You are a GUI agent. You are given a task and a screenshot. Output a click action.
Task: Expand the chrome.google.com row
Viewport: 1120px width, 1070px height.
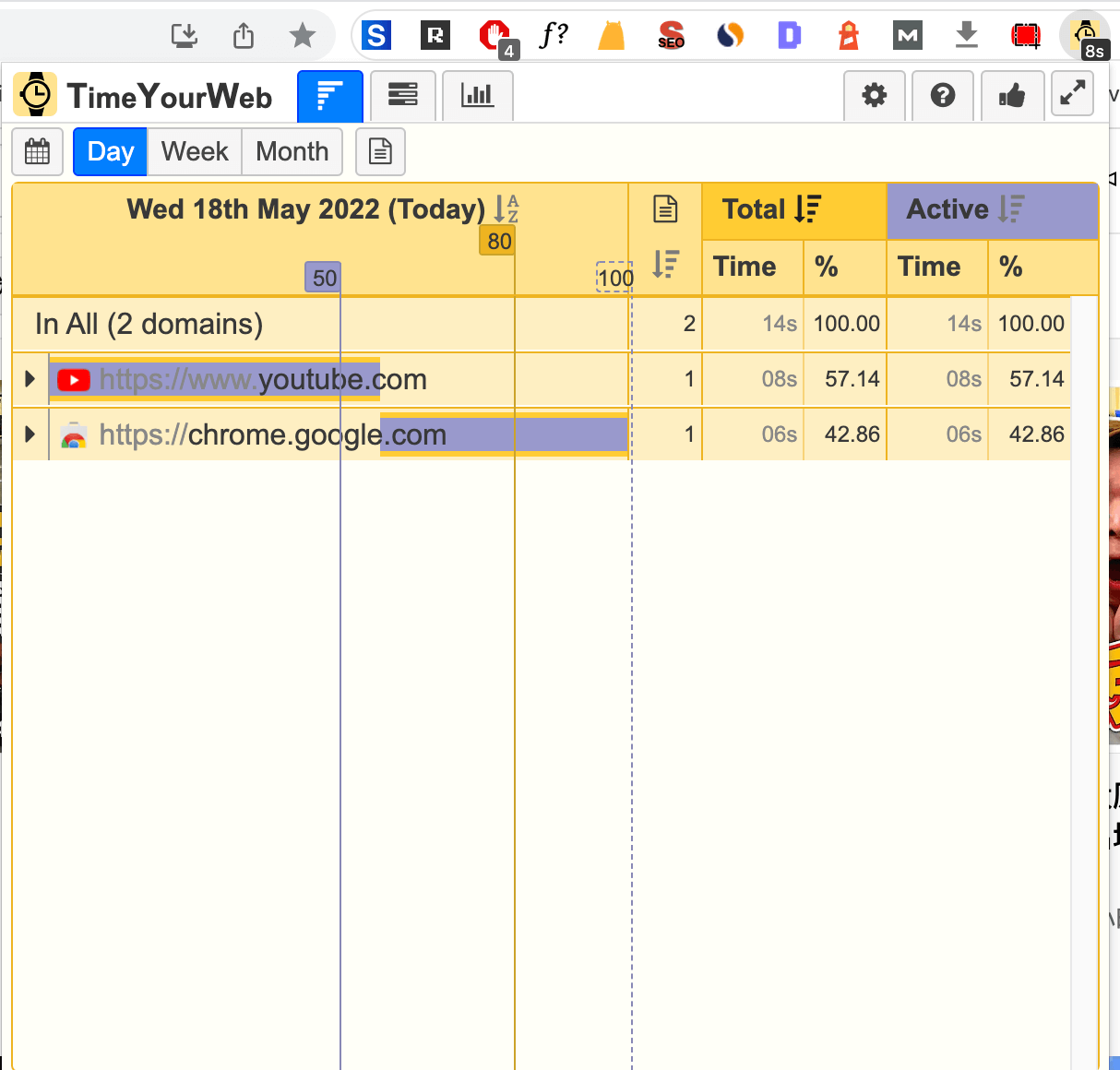[30, 434]
